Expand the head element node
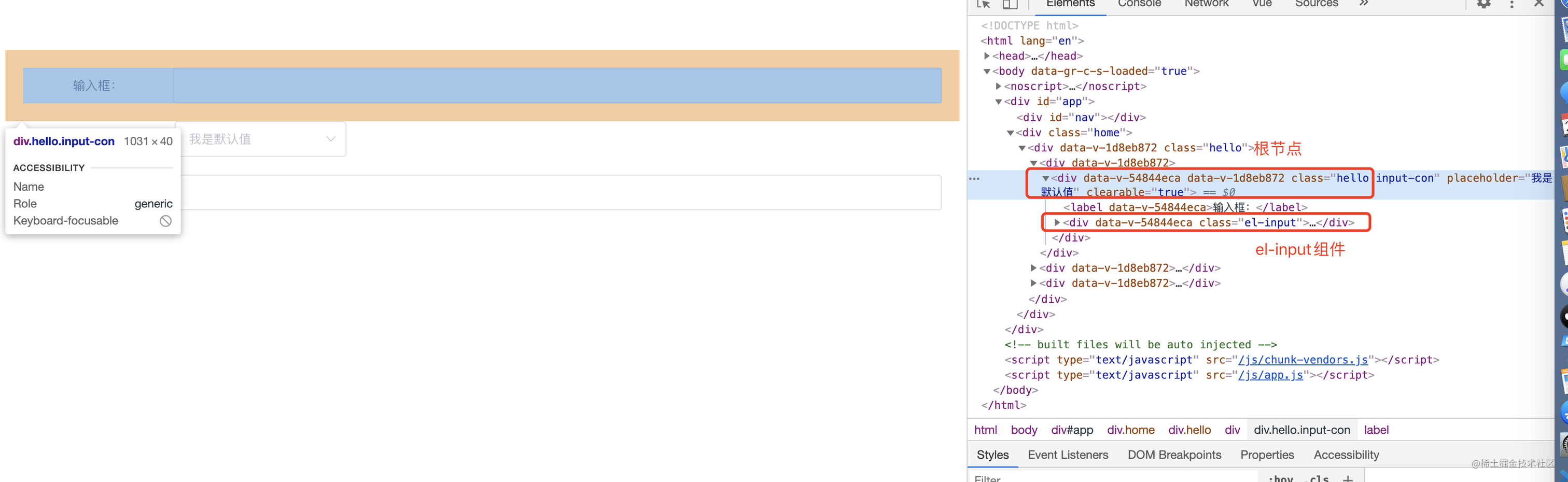1568x482 pixels. tap(987, 56)
